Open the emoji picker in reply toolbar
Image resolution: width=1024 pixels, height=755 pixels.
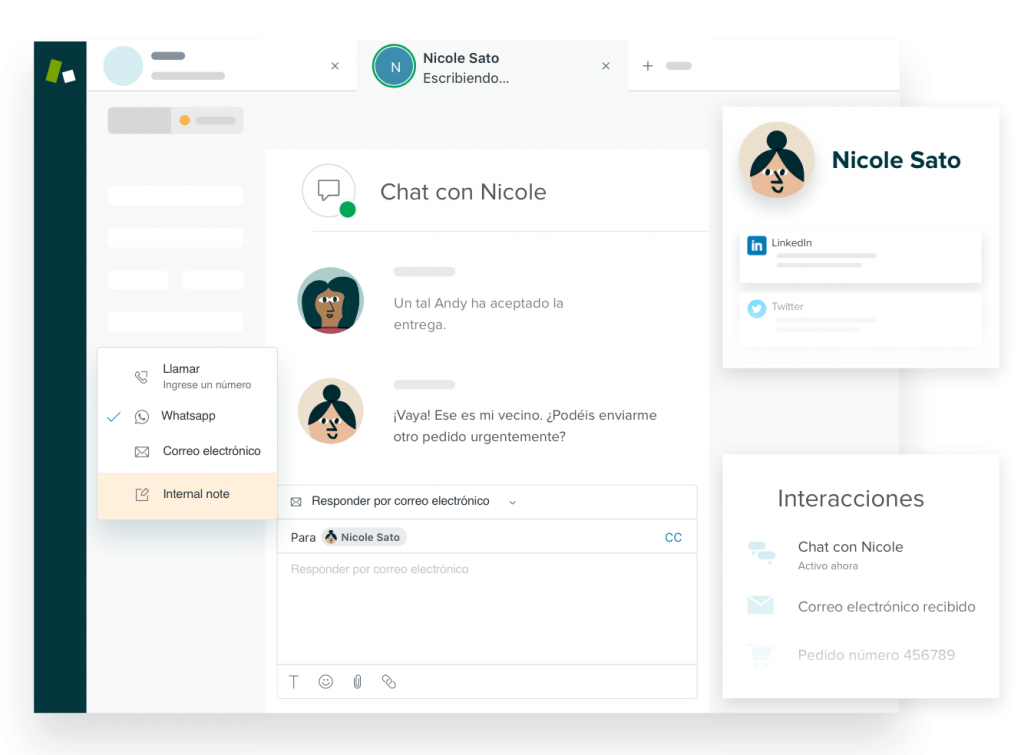click(326, 682)
